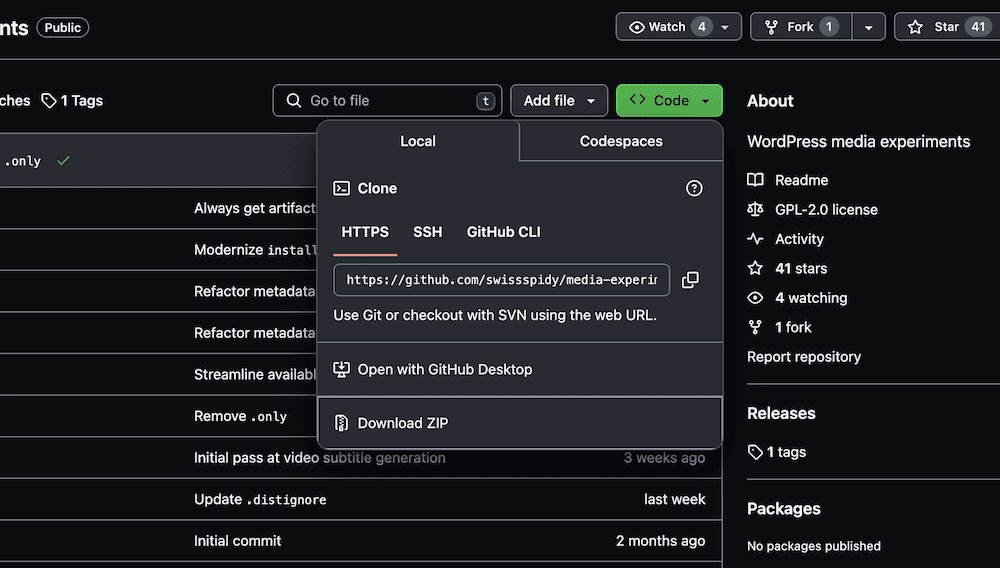Click the scales icon beside GPL-2.0 license

(x=755, y=209)
